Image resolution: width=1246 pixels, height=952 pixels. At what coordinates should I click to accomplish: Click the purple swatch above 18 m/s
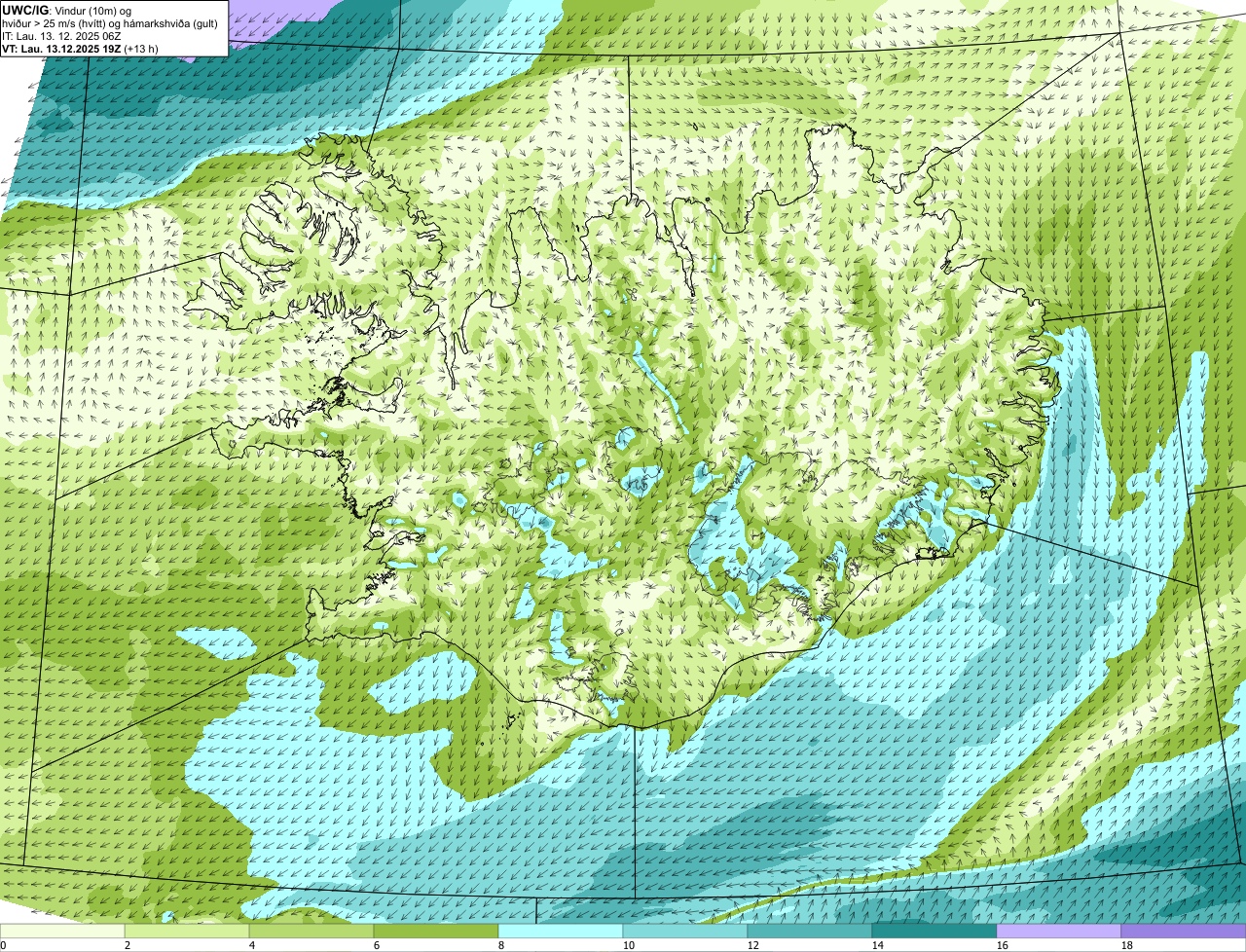[1184, 931]
